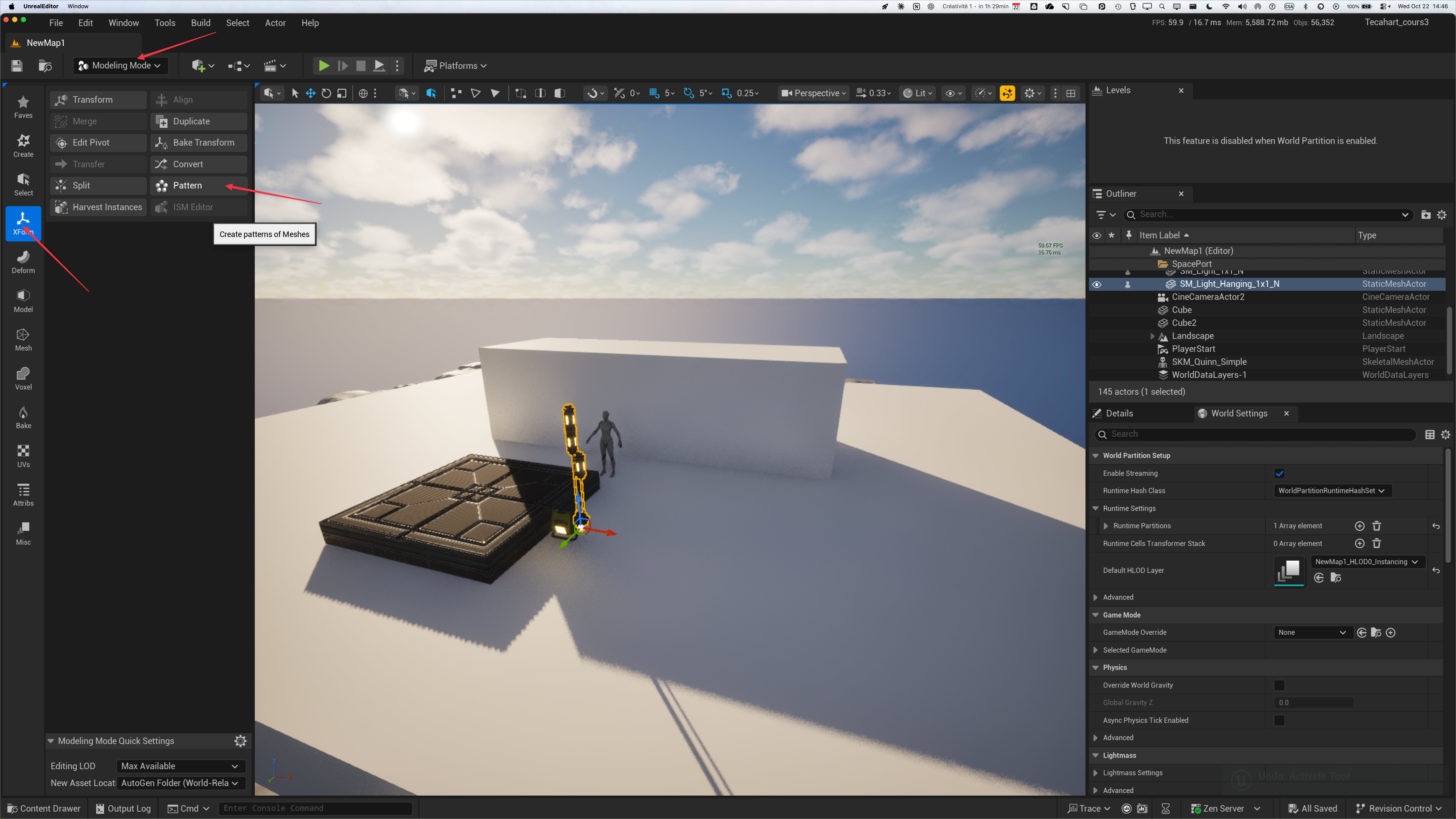The image size is (1456, 819).
Task: Click the Harvest Instances button
Action: pos(98,207)
